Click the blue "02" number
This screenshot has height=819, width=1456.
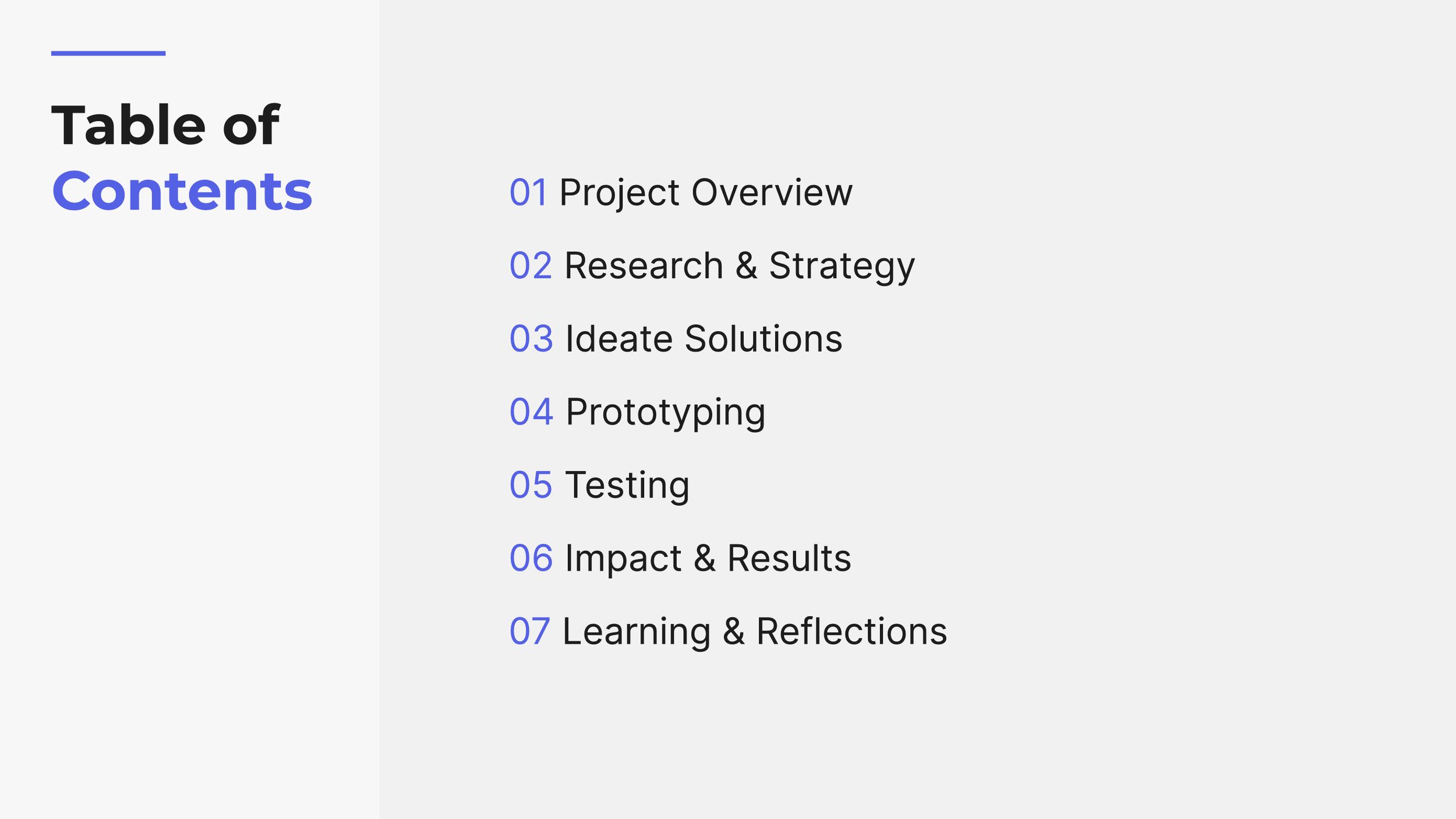531,266
